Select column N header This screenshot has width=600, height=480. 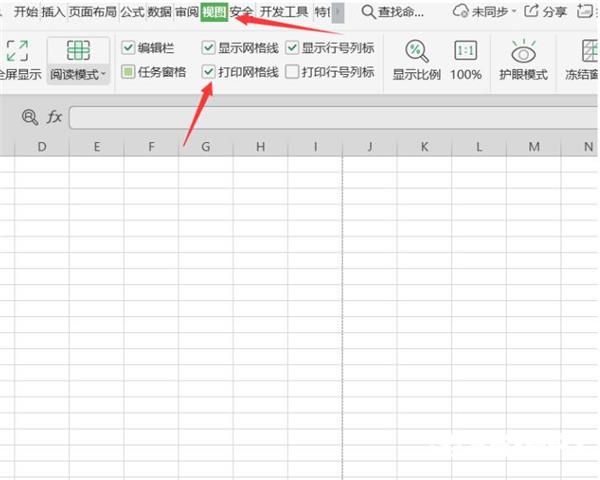(x=580, y=147)
